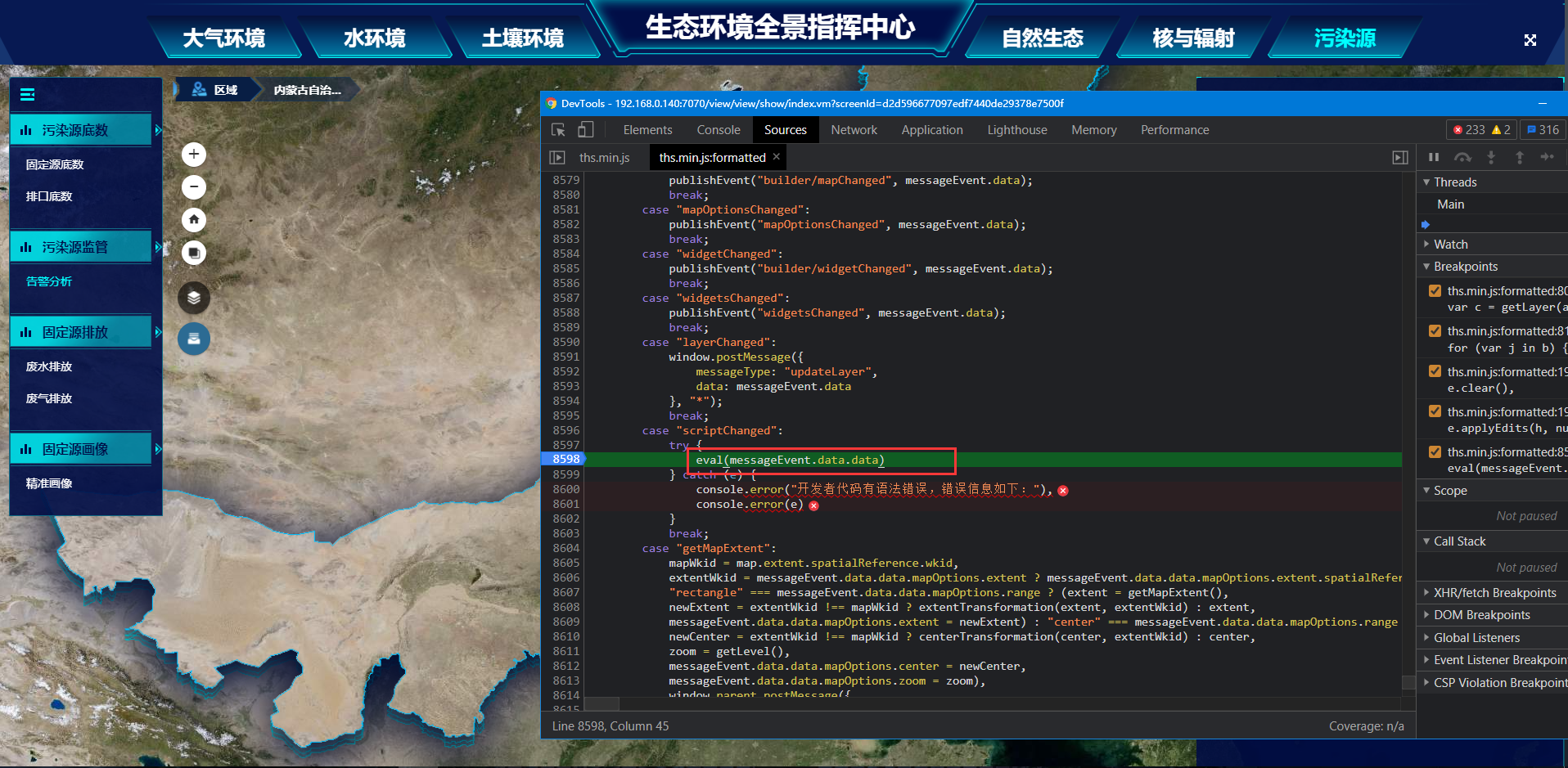Click the 233 errors counter badge
The image size is (1568, 768).
pyautogui.click(x=1469, y=129)
